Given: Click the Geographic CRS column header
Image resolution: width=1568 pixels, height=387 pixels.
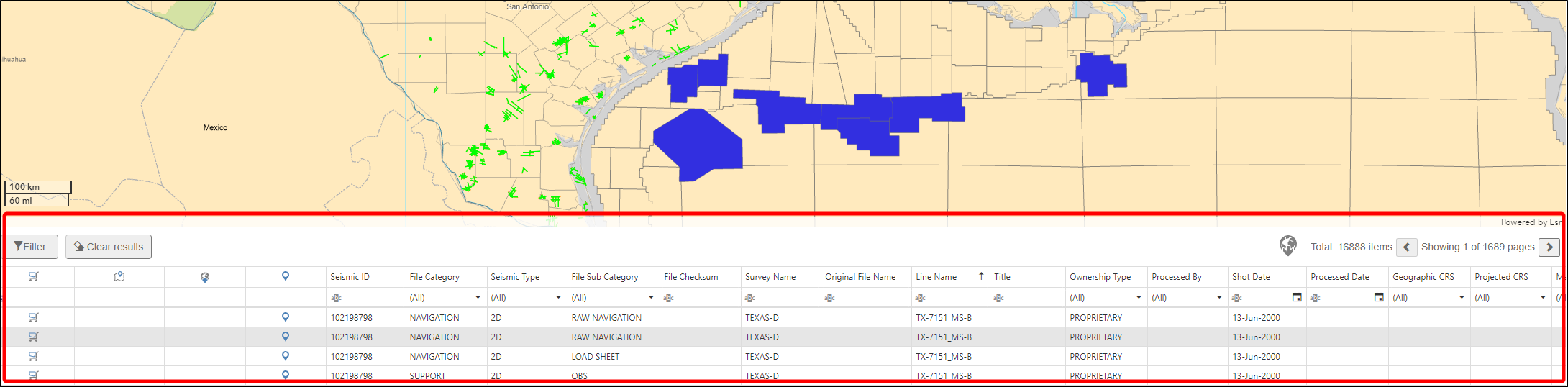Looking at the screenshot, I should (x=1423, y=277).
